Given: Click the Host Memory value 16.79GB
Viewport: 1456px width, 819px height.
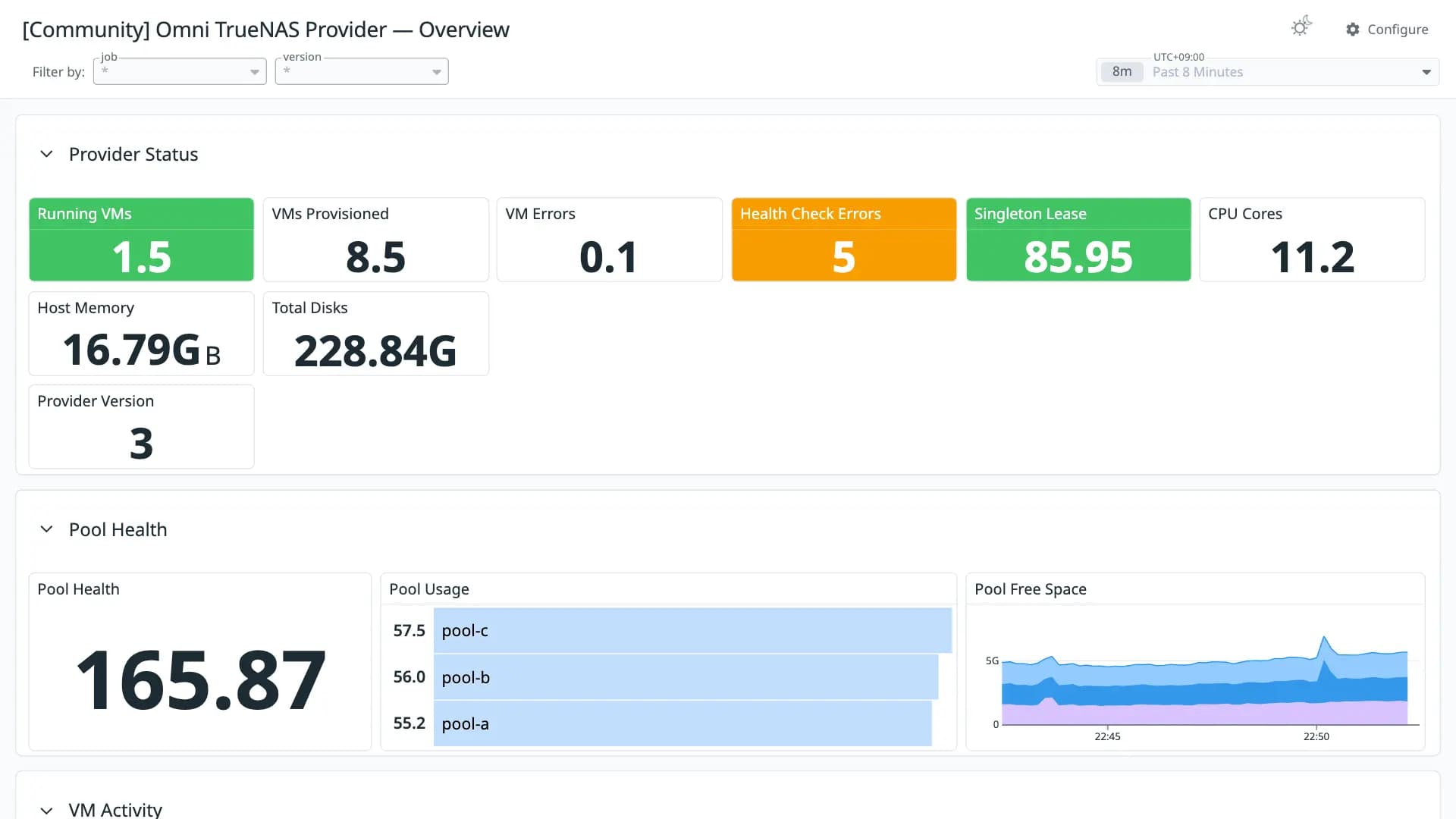Looking at the screenshot, I should pyautogui.click(x=142, y=350).
